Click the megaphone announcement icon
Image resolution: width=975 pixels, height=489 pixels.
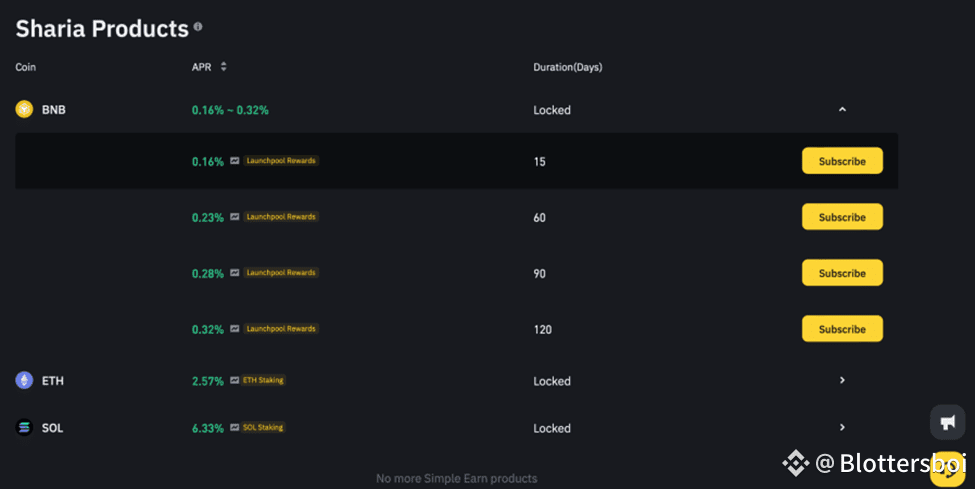(x=948, y=422)
